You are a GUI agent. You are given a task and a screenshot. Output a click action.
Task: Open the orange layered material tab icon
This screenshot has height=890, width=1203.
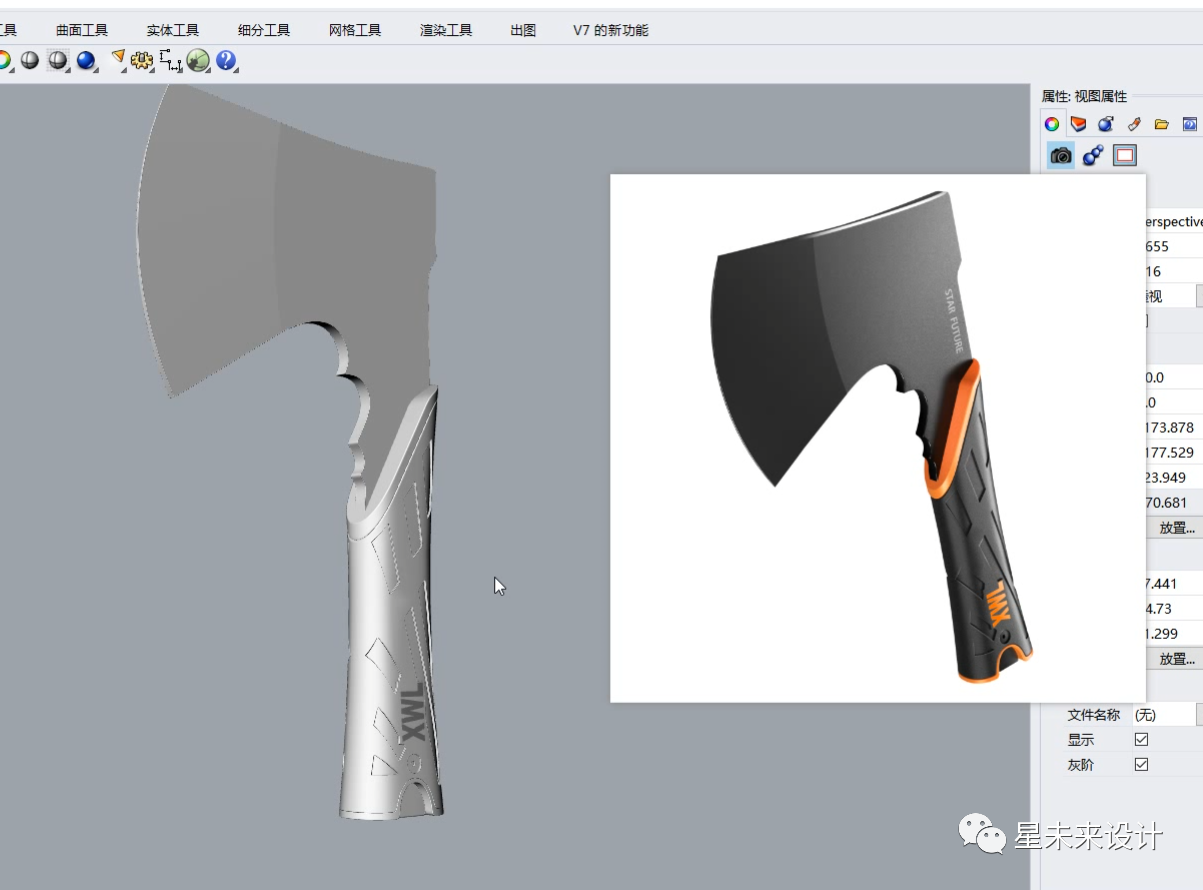tap(1079, 124)
